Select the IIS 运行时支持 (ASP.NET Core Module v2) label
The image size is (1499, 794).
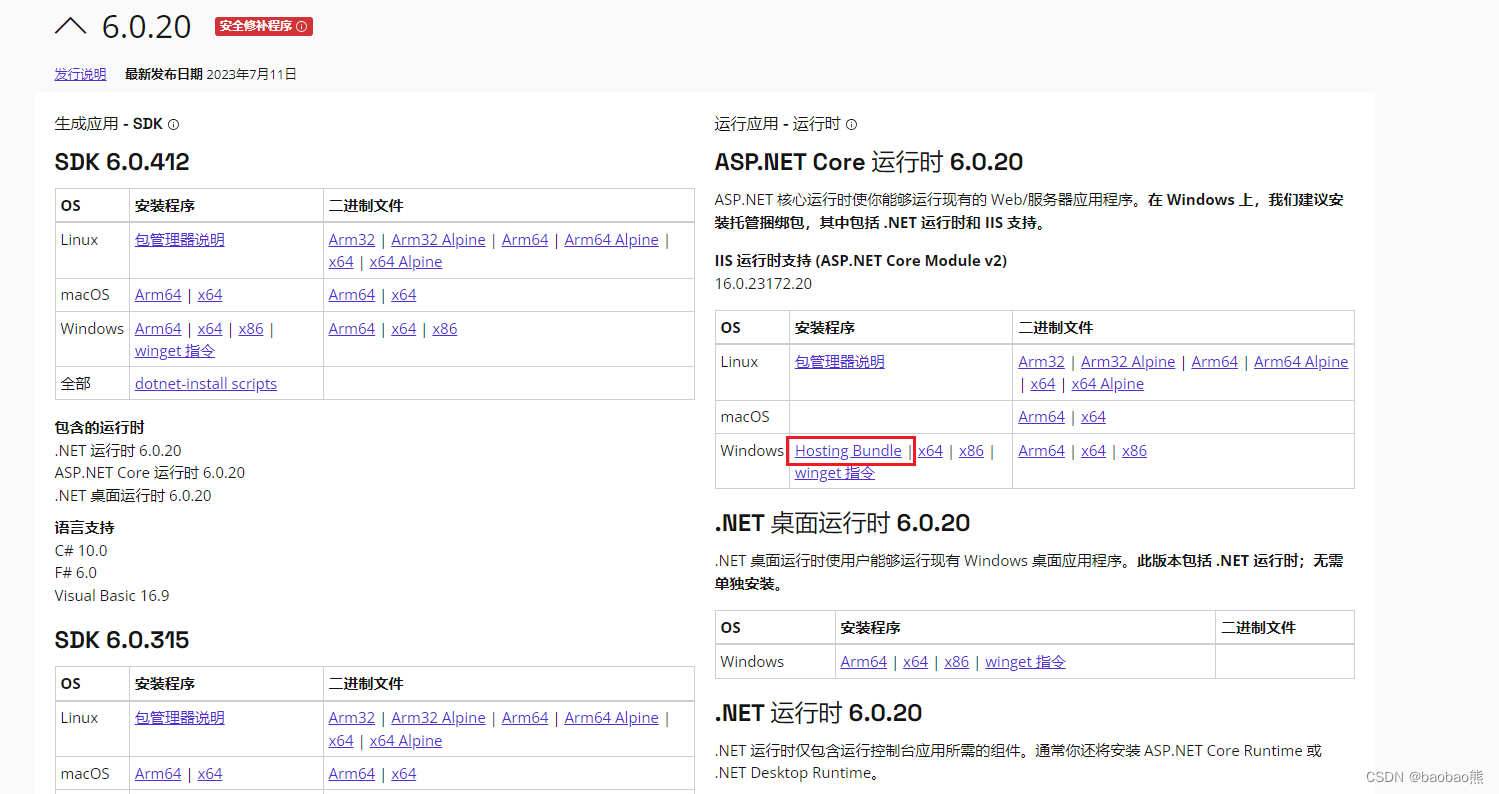[x=861, y=261]
